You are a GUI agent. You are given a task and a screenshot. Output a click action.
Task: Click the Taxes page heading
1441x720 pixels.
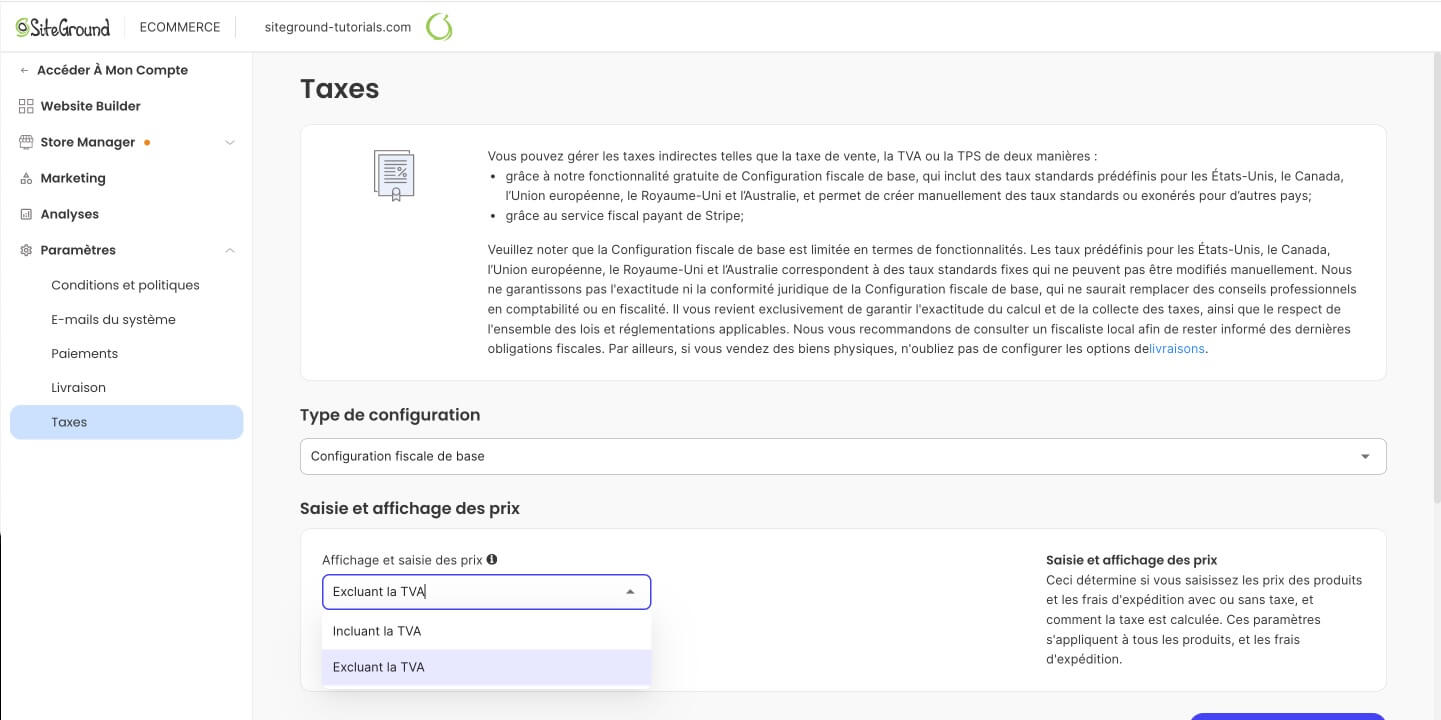tap(339, 89)
